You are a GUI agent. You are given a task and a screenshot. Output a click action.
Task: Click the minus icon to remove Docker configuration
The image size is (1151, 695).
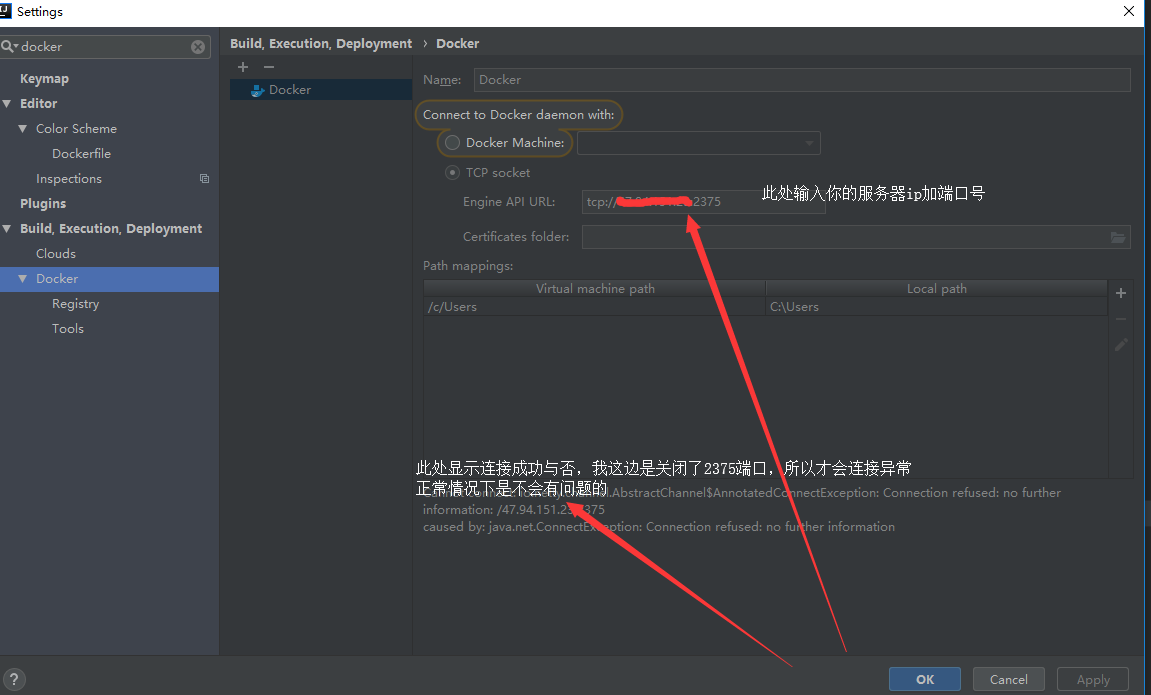268,67
